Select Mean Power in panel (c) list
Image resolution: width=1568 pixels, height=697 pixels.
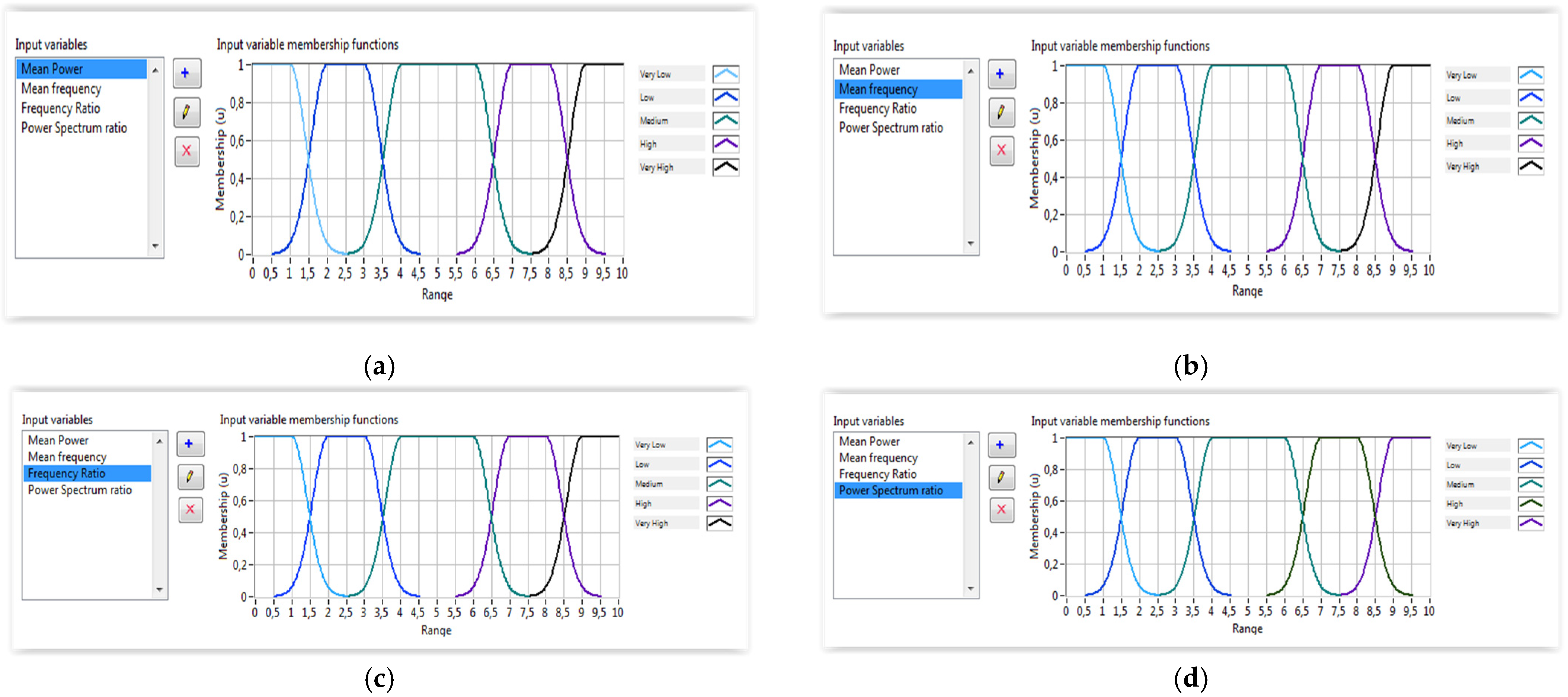[x=58, y=440]
